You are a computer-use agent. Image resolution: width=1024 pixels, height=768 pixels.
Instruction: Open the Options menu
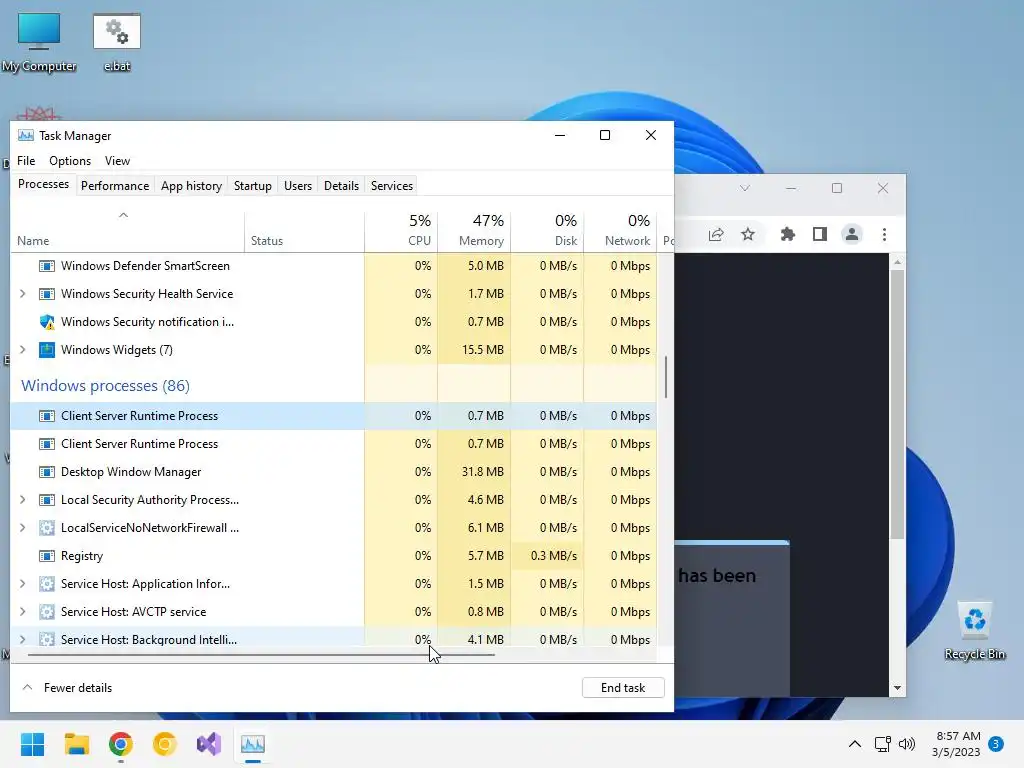click(x=70, y=161)
